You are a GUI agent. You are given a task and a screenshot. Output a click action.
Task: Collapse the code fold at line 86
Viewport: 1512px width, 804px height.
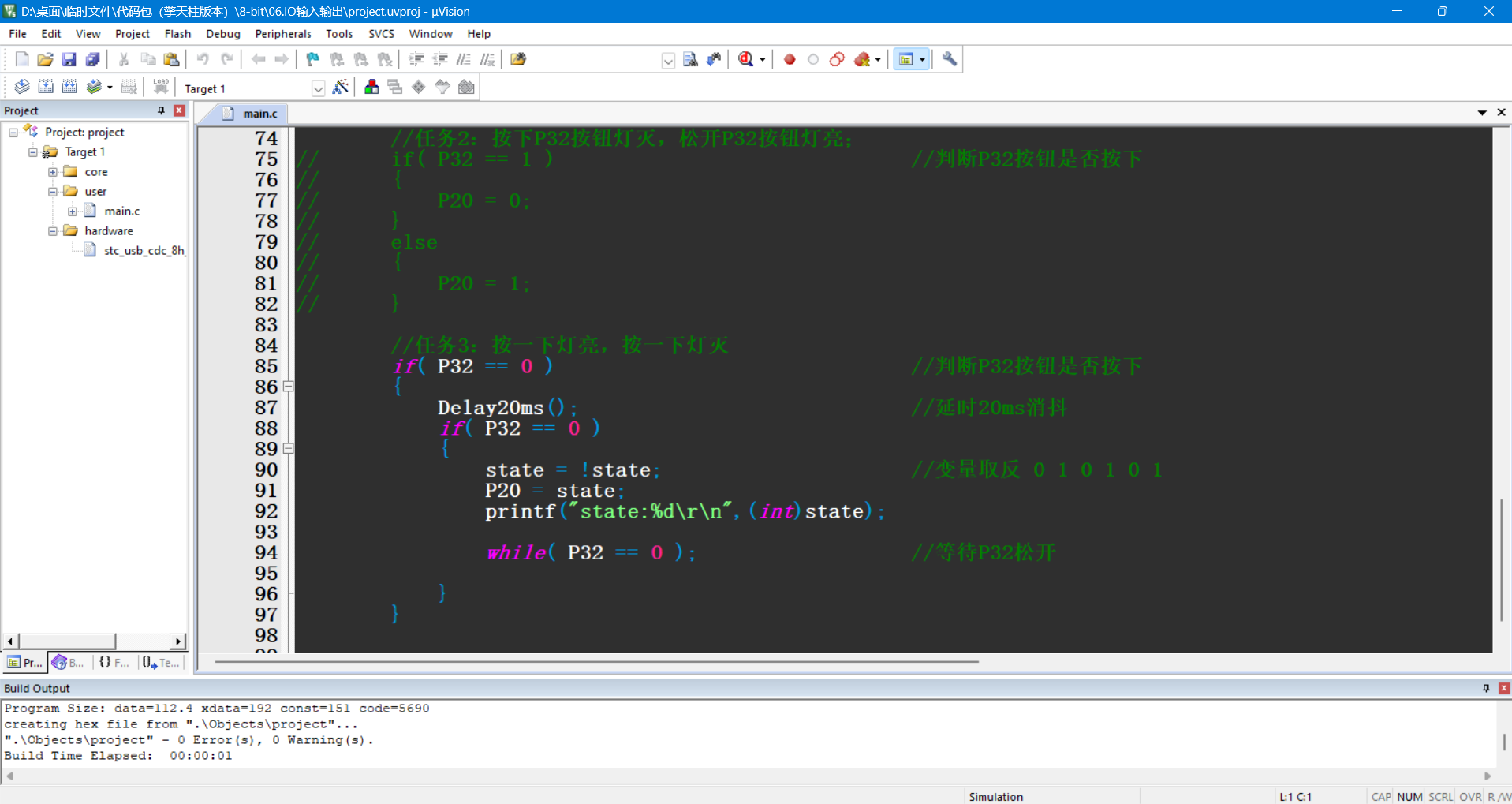click(289, 387)
